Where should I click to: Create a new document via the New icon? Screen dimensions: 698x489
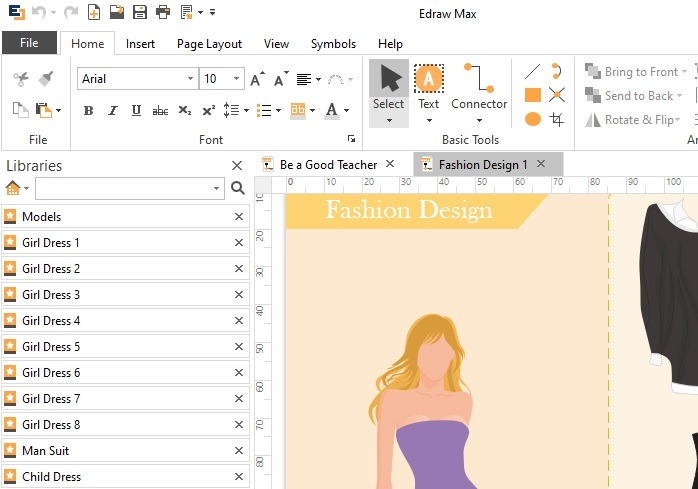[93, 12]
